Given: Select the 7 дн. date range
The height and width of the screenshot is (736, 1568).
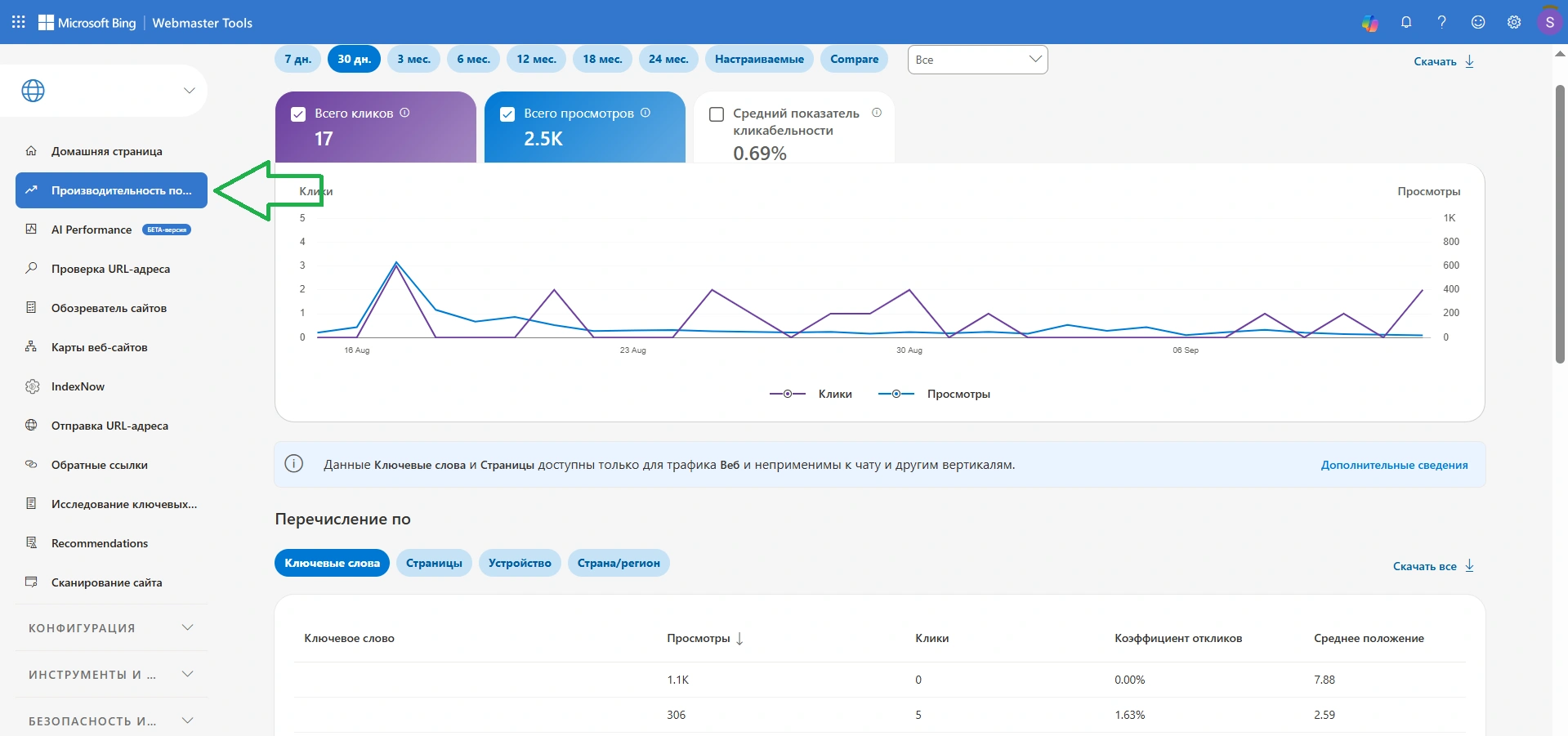Looking at the screenshot, I should (x=298, y=59).
